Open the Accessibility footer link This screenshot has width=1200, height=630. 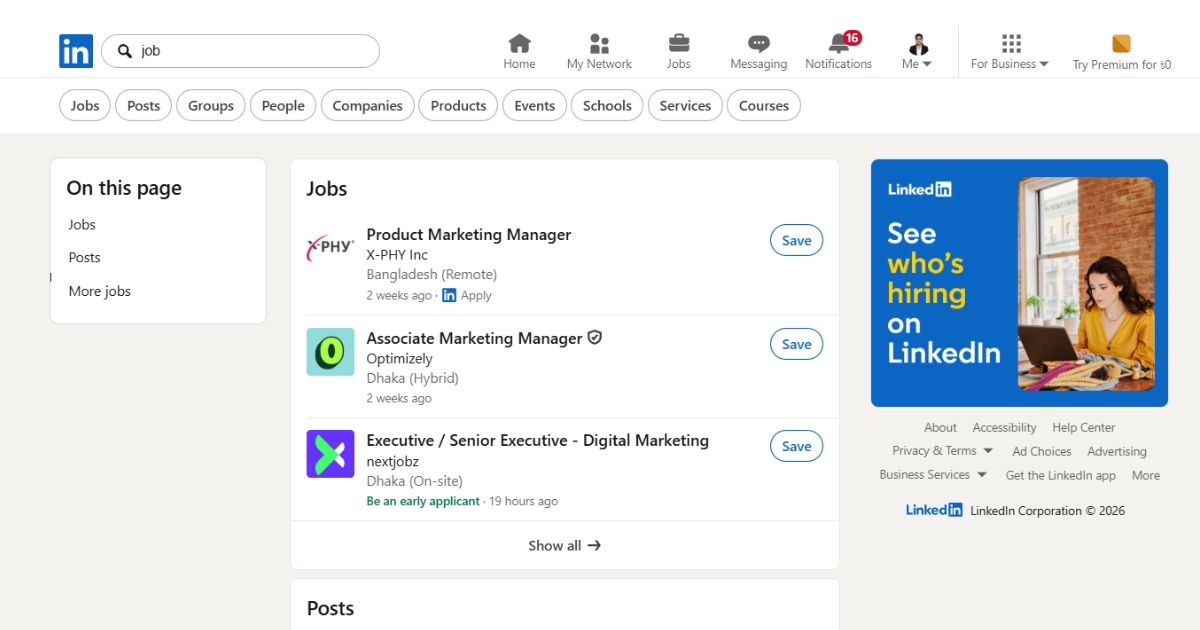point(1004,428)
